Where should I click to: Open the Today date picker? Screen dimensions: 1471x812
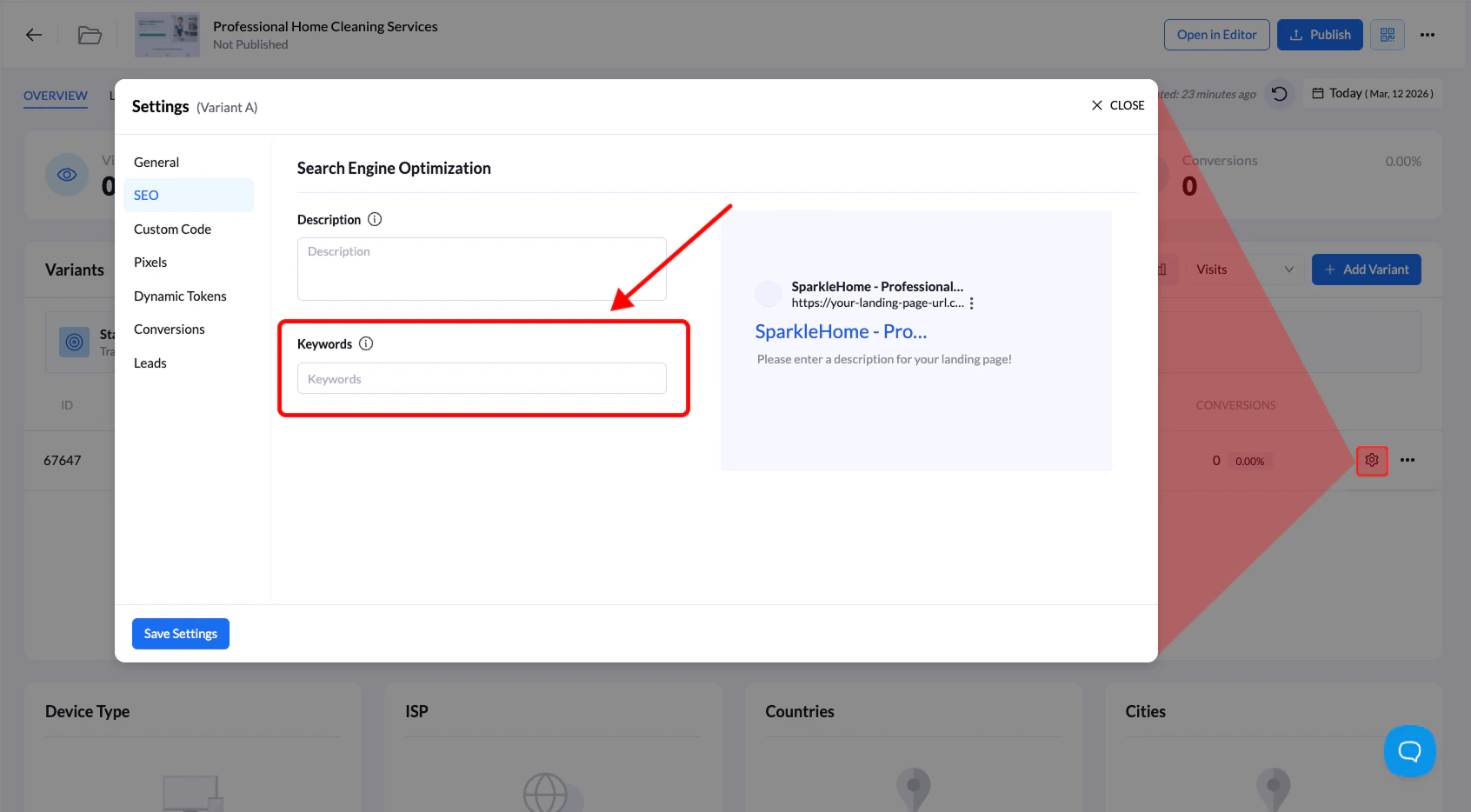(1372, 93)
